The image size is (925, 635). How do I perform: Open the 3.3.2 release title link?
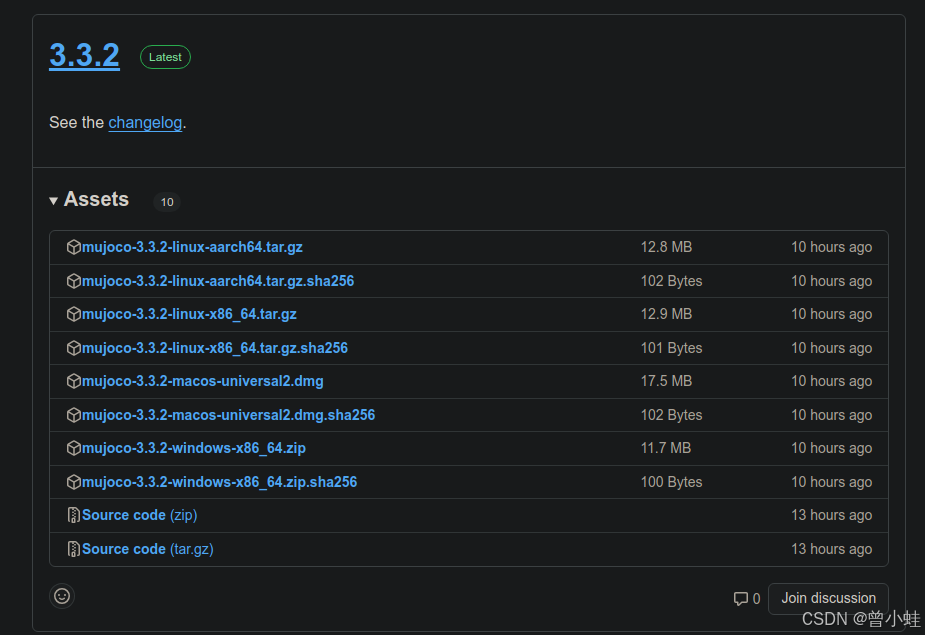coord(84,55)
